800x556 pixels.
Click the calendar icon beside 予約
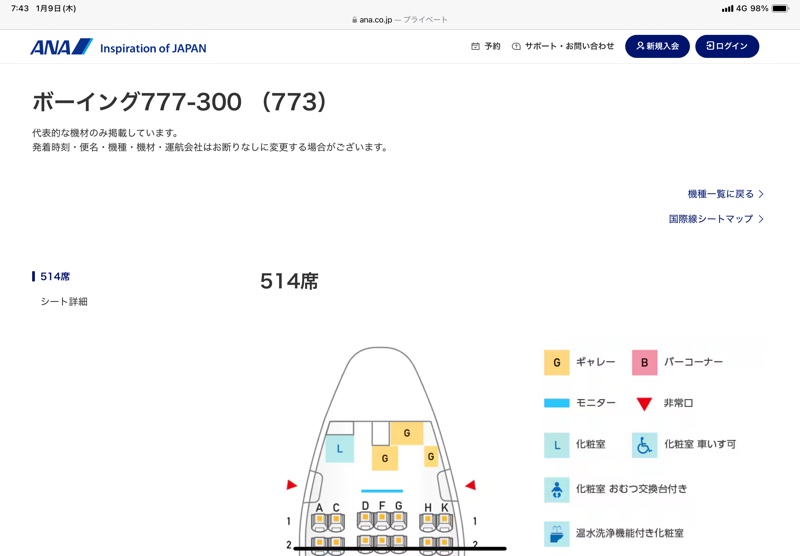476,46
